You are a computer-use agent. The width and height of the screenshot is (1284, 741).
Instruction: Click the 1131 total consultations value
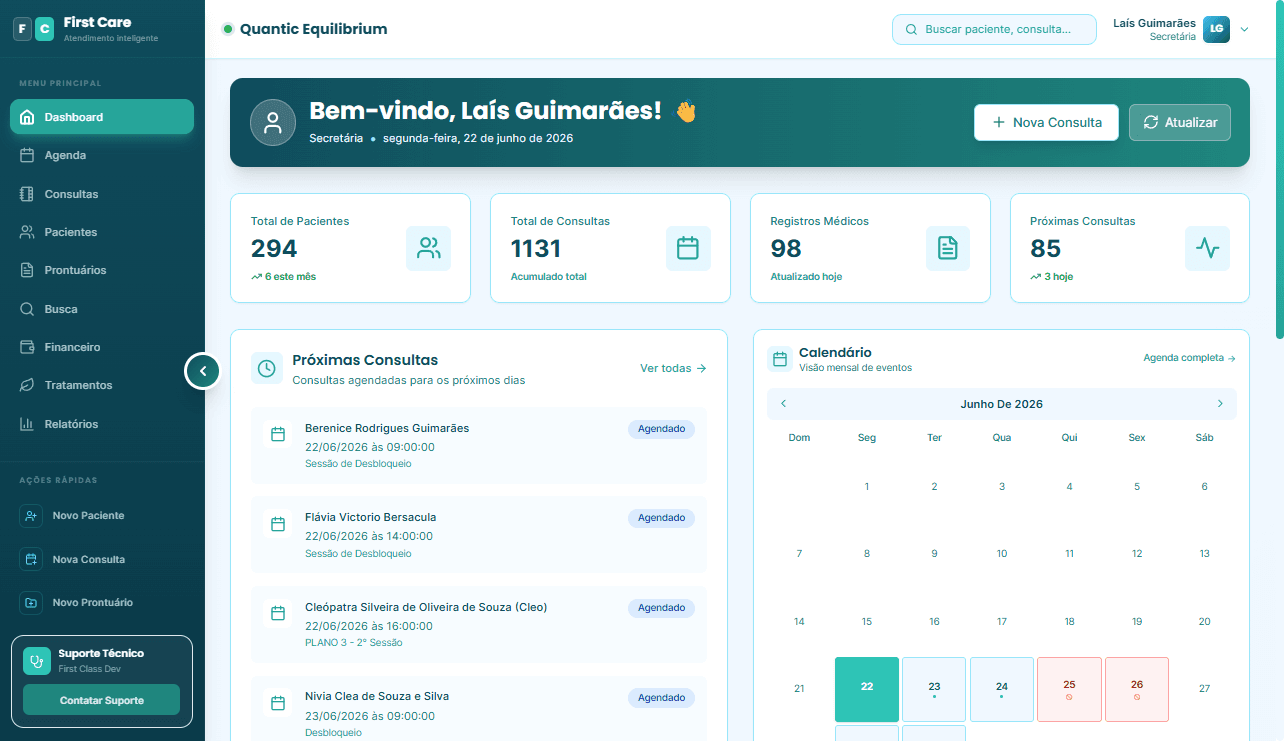click(x=536, y=249)
